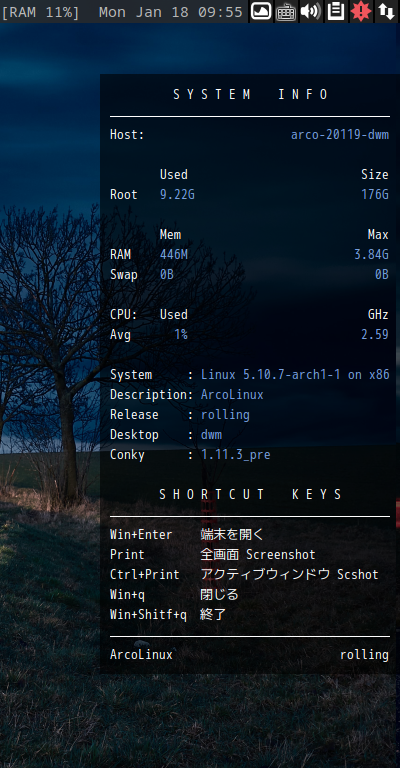Image resolution: width=400 pixels, height=768 pixels.
Task: Click the Win+Shitf+q shortcut entry
Action: (148, 615)
